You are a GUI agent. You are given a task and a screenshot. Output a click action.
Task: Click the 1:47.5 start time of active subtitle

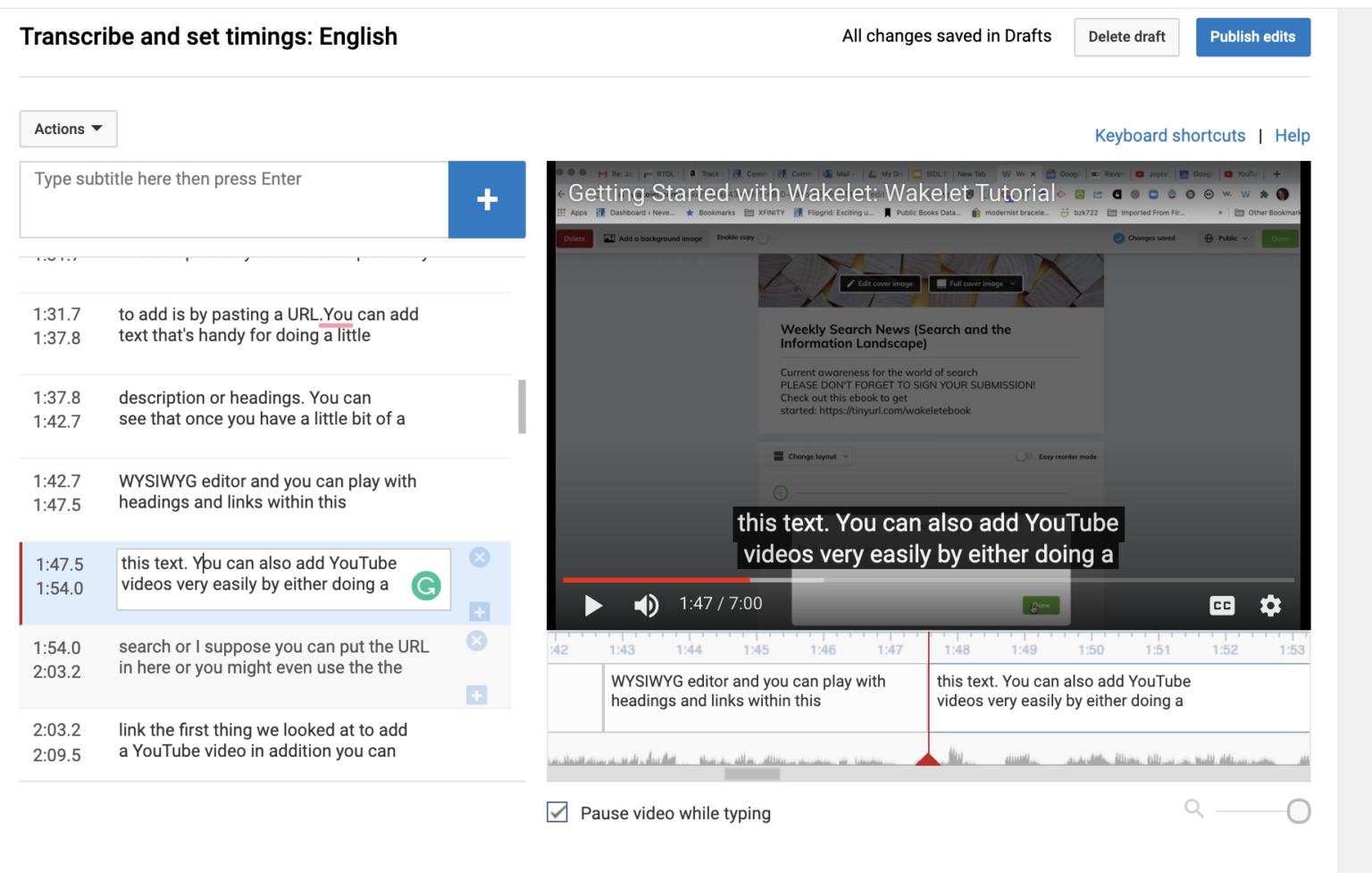(60, 565)
